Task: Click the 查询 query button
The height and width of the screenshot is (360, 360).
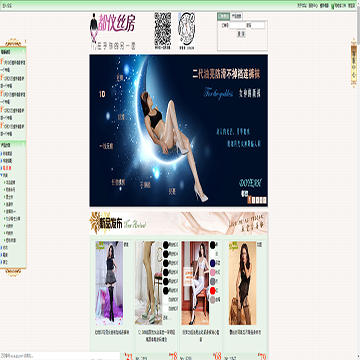Action: (241, 34)
